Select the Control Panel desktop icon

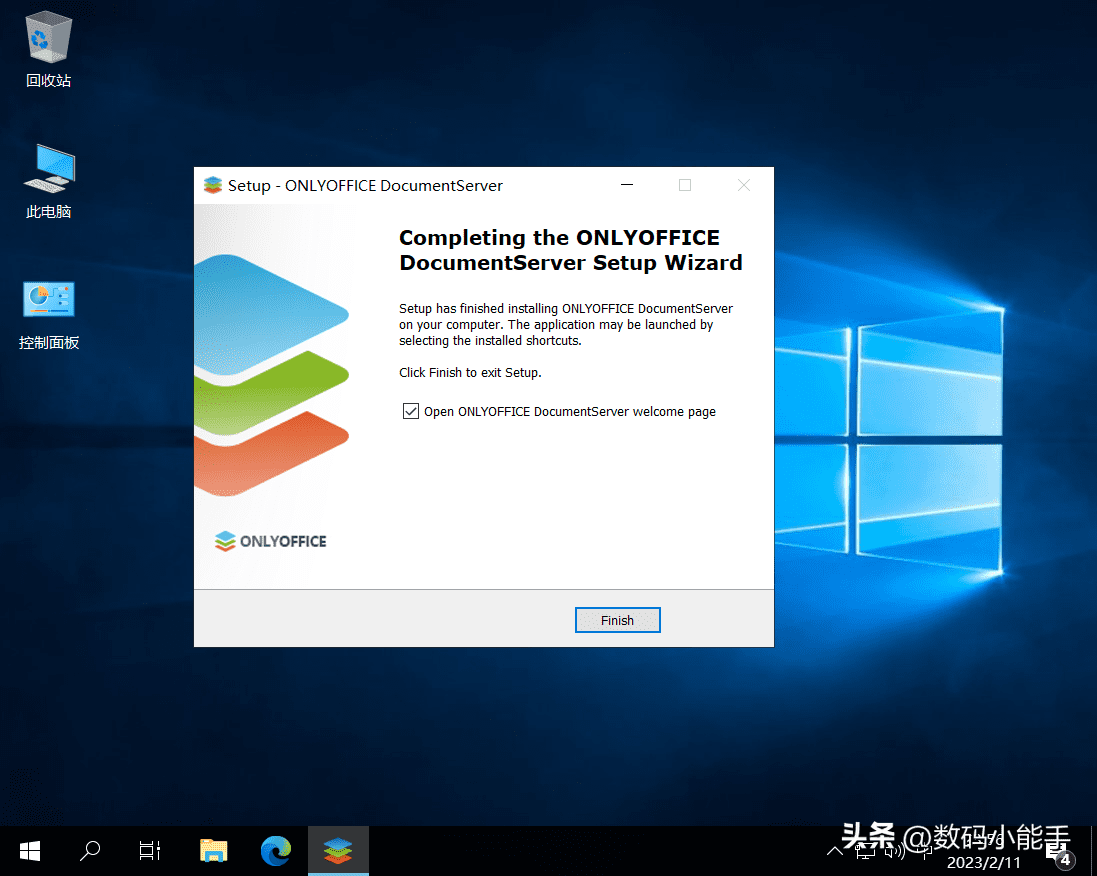click(48, 312)
